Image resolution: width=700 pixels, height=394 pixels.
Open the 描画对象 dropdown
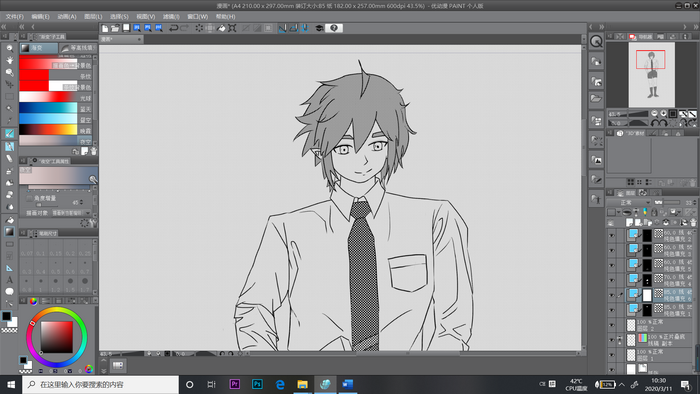click(71, 213)
